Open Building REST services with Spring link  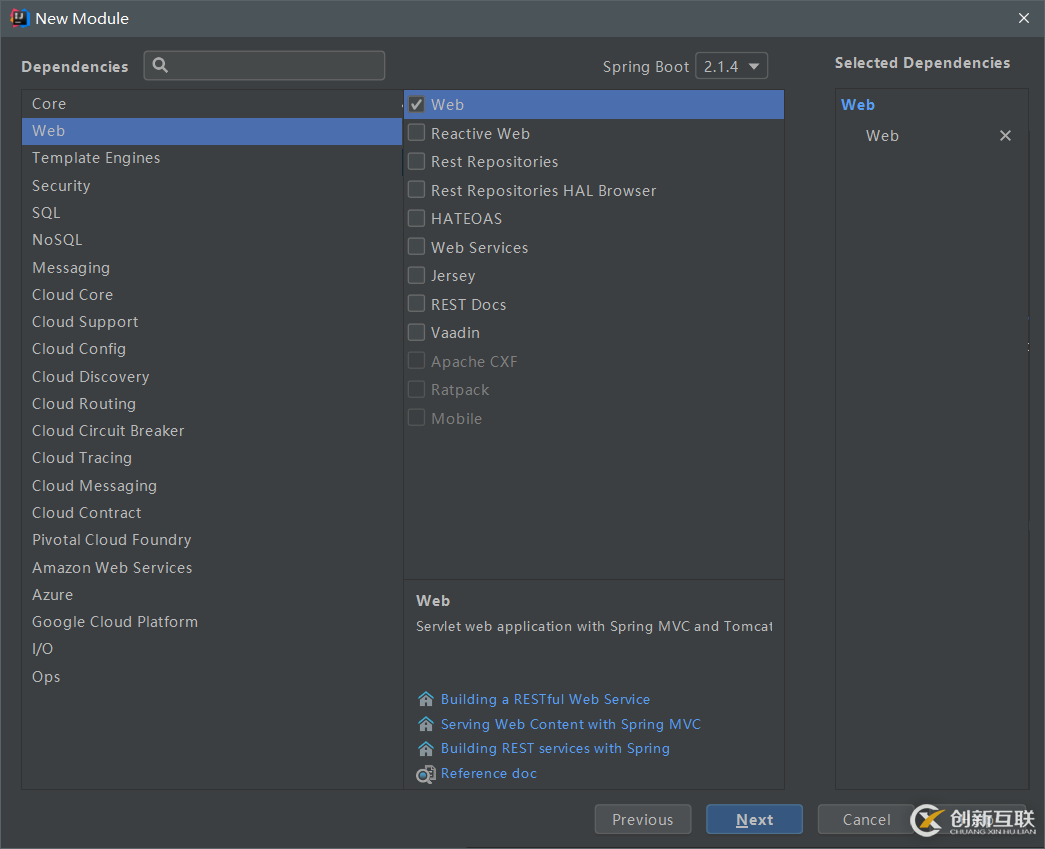point(555,749)
